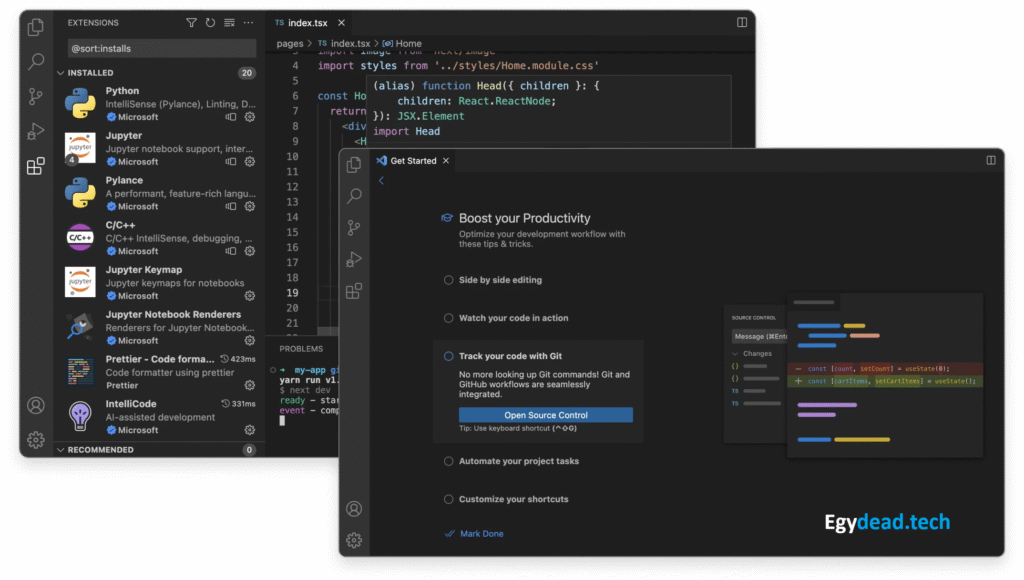Image resolution: width=1024 pixels, height=580 pixels.
Task: Click the Open Source Control button
Action: point(545,415)
